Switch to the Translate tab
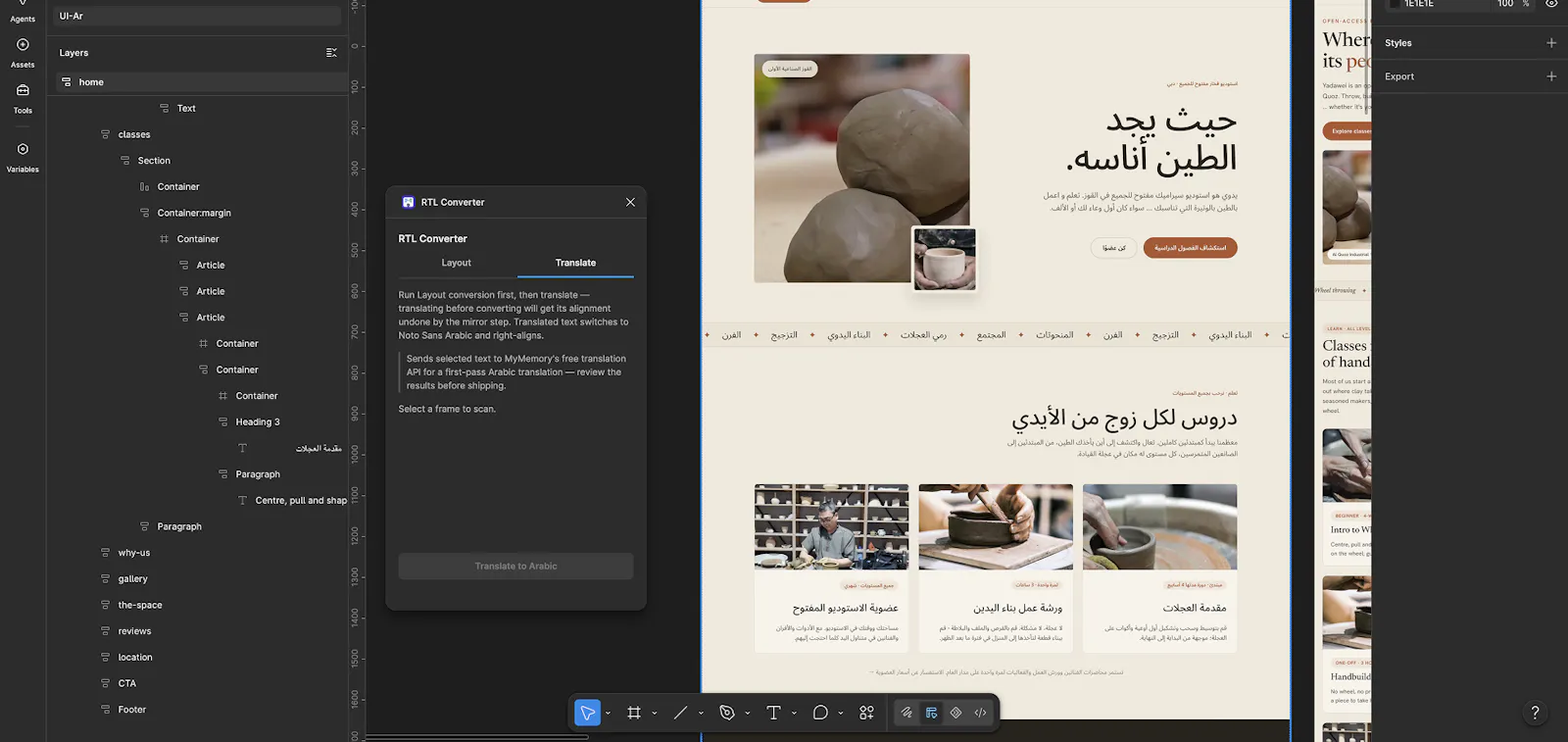This screenshot has height=742, width=1568. point(575,263)
